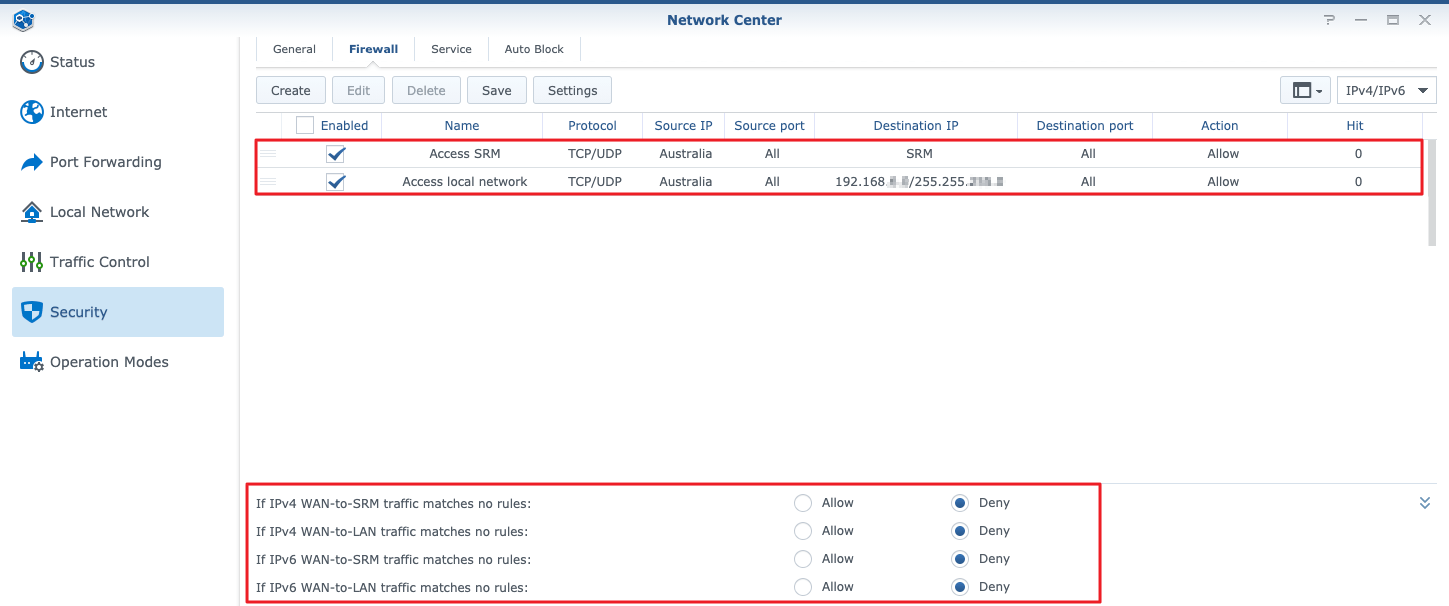This screenshot has height=606, width=1449.
Task: Set IPv6 WAN-to-LAN traffic to Allow
Action: 802,587
